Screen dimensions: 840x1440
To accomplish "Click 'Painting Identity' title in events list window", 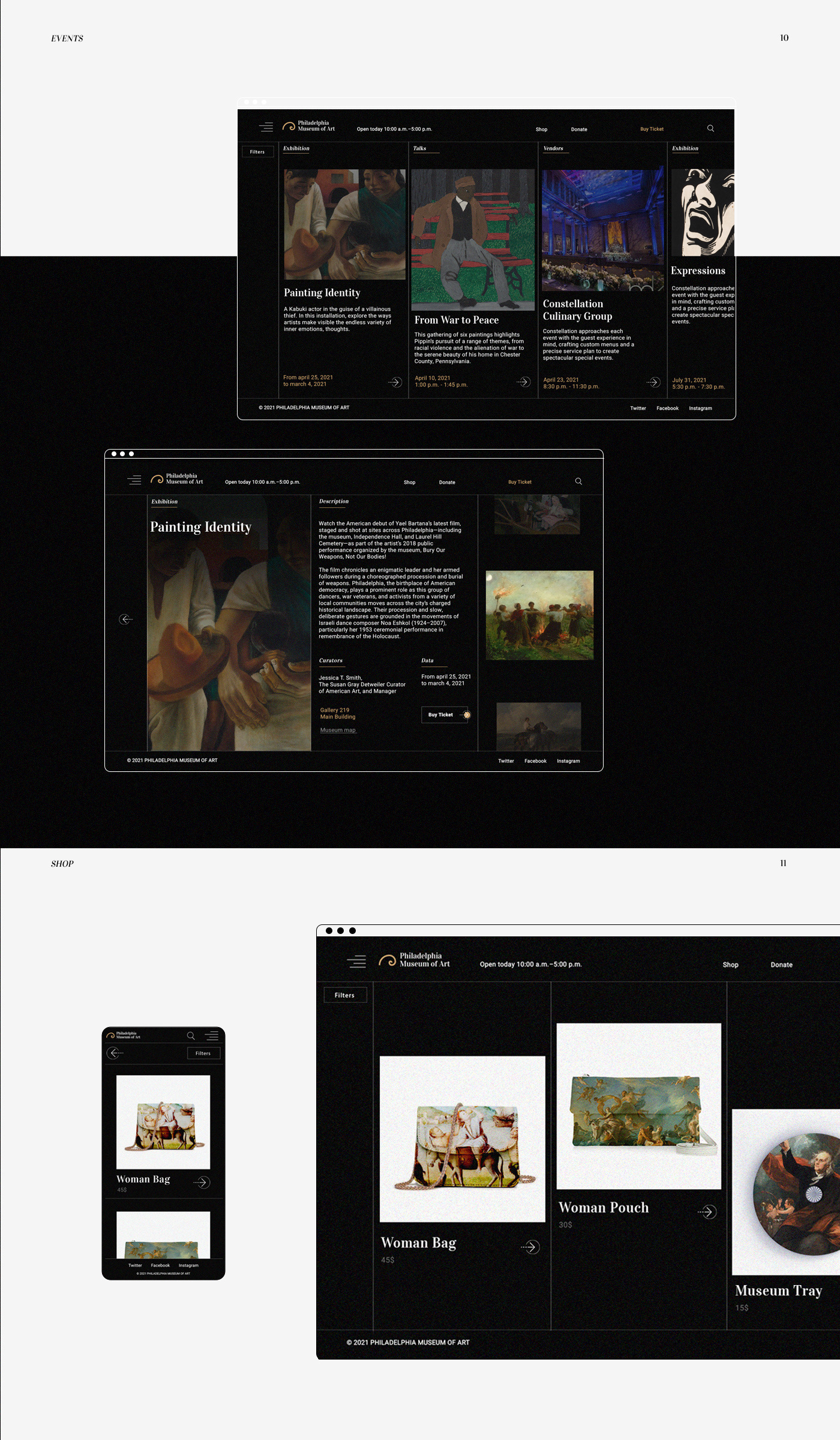I will click(322, 293).
